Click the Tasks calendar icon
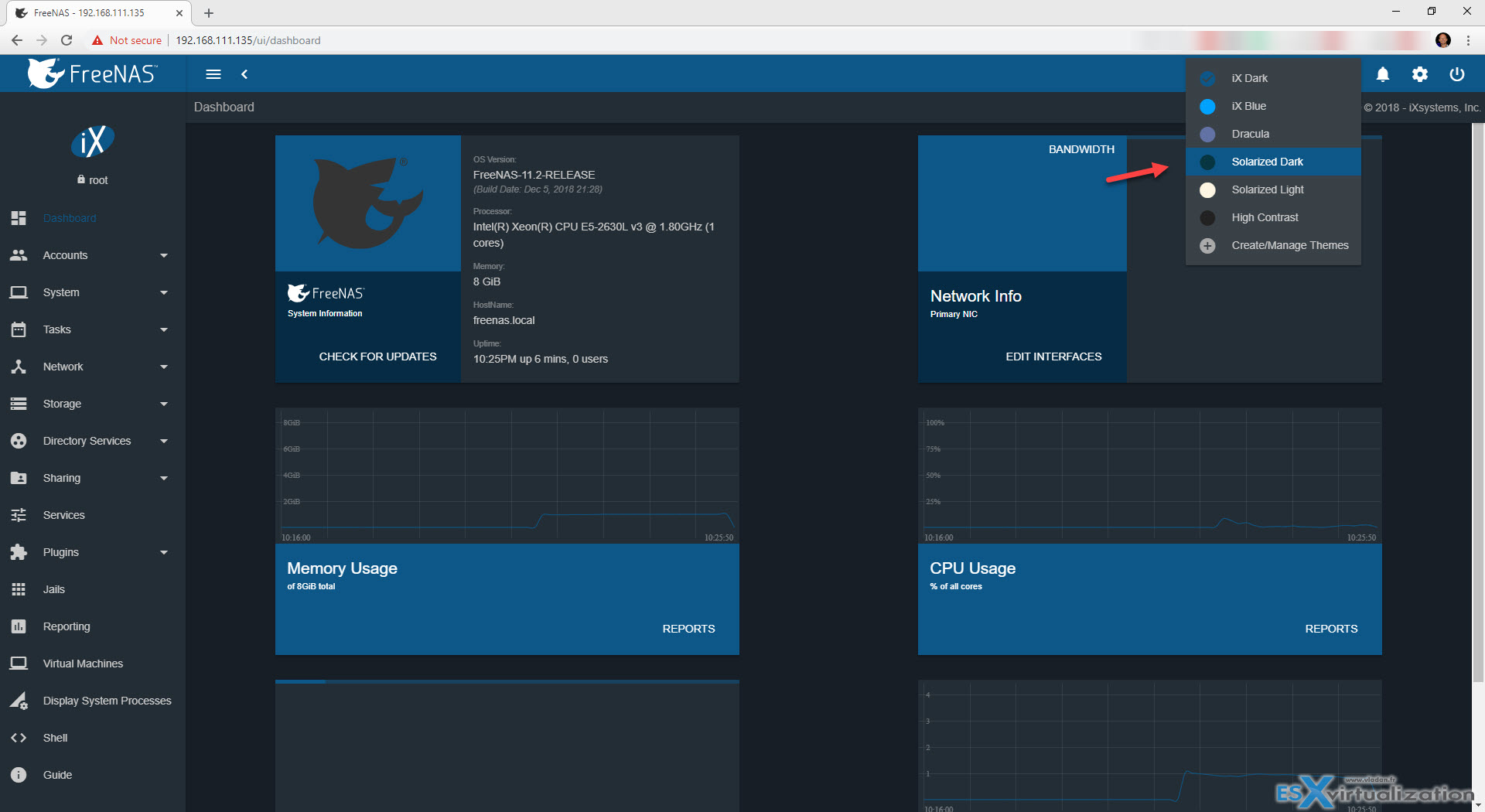This screenshot has width=1485, height=812. 19,329
